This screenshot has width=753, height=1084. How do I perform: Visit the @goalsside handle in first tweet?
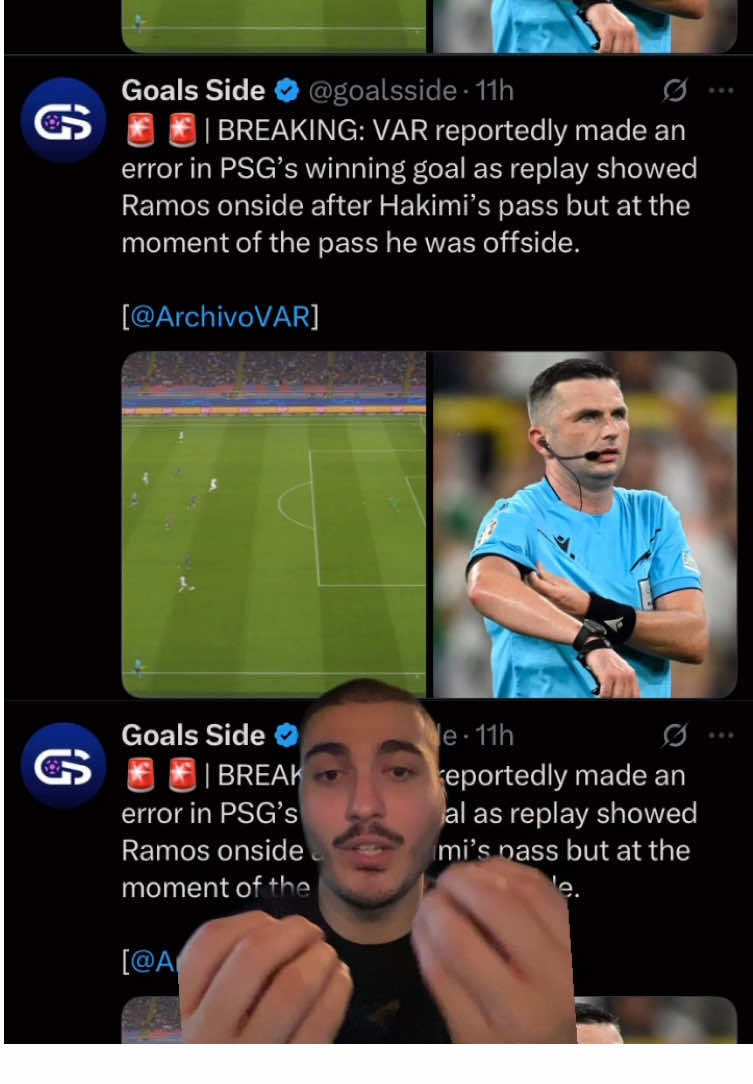coord(382,91)
